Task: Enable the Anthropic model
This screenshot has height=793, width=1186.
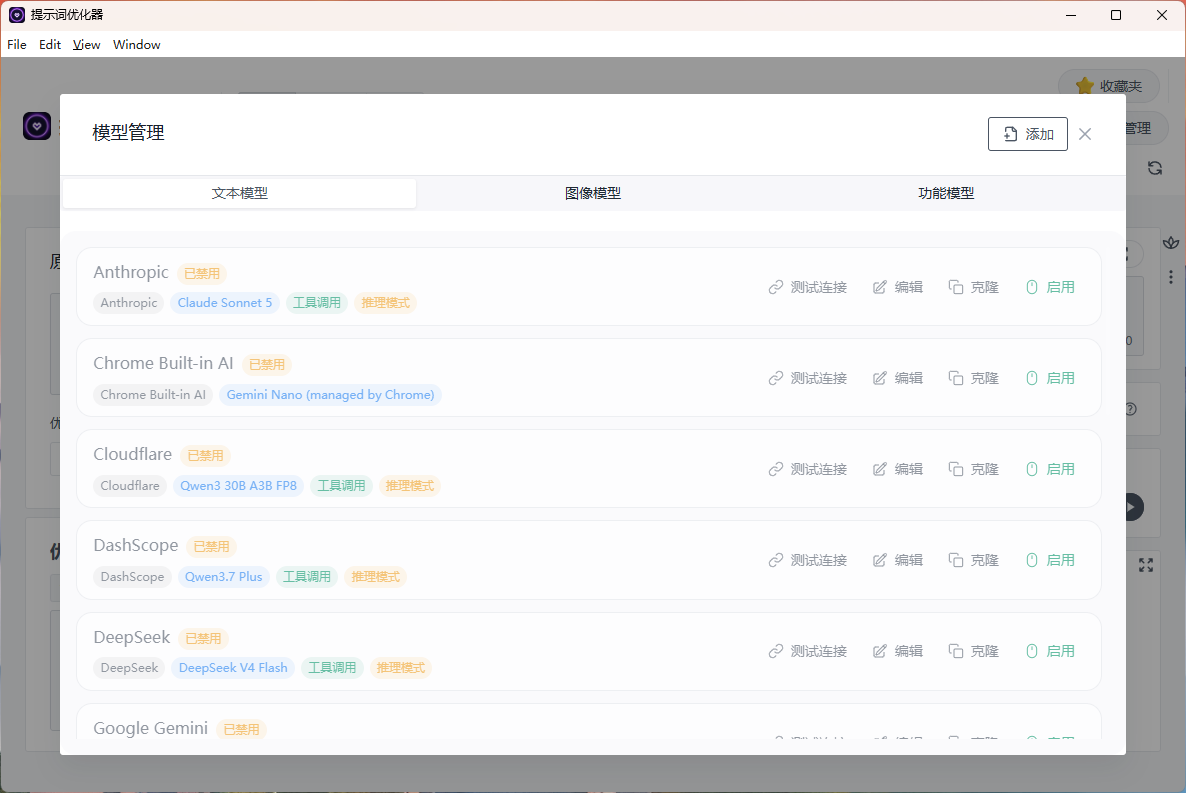Action: pos(1050,288)
